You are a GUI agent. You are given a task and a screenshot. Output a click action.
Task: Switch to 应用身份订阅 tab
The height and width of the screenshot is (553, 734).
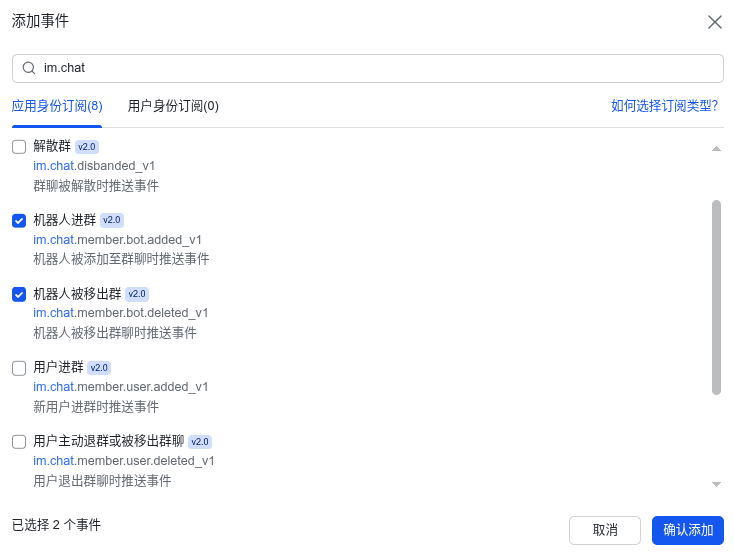coord(57,106)
